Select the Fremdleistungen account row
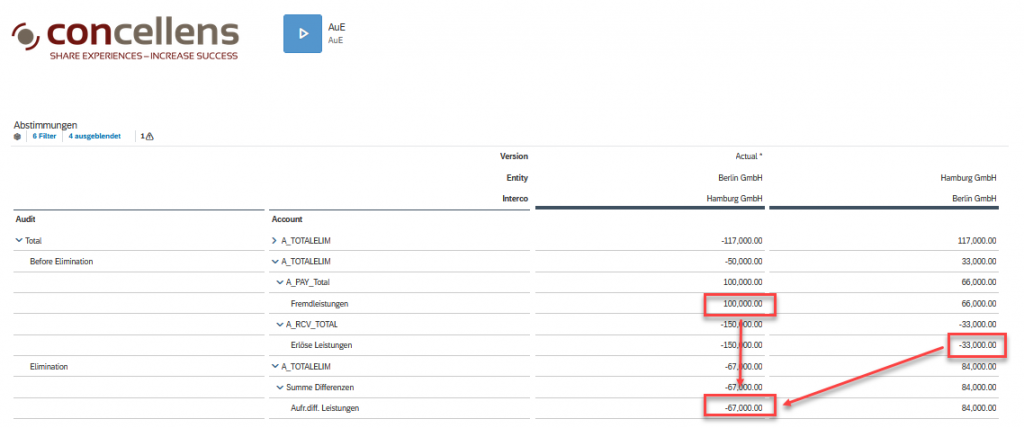The height and width of the screenshot is (428, 1024). (x=320, y=303)
